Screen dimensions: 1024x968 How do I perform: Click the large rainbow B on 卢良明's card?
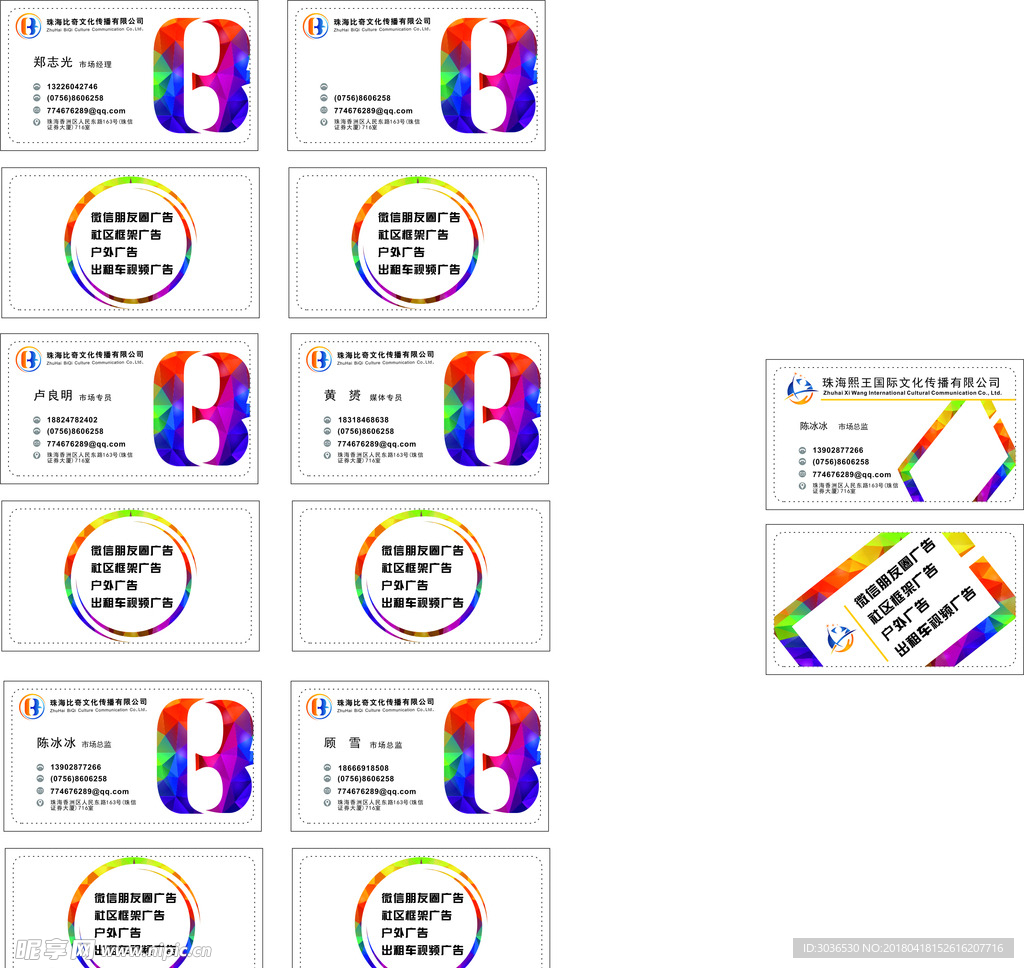[x=202, y=409]
